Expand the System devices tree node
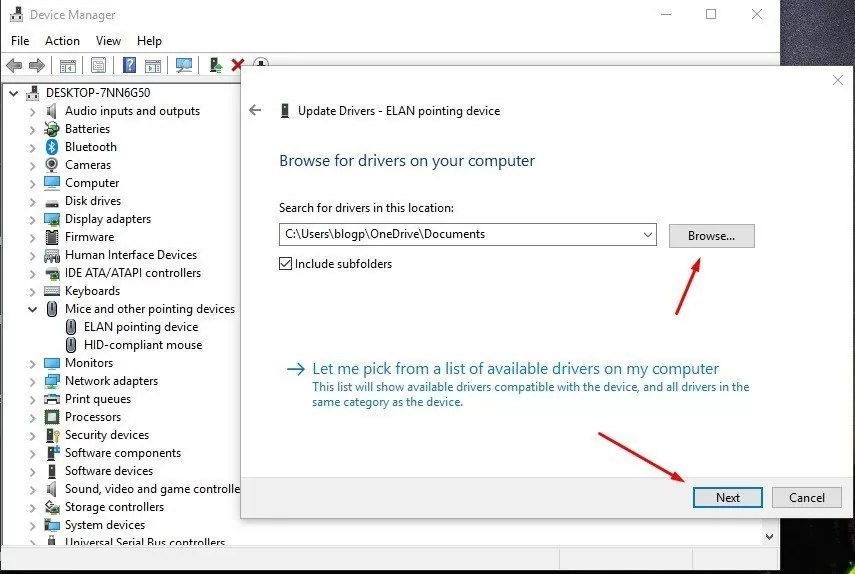This screenshot has width=855, height=574. pyautogui.click(x=33, y=525)
